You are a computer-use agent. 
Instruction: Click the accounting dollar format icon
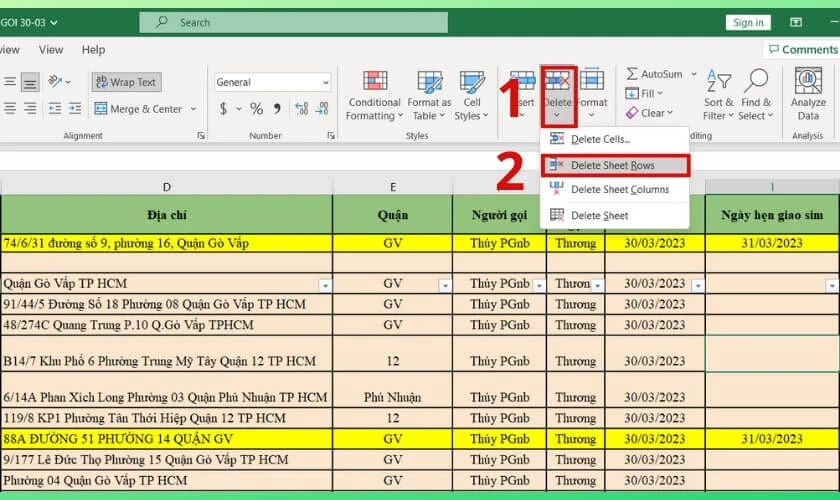point(223,109)
